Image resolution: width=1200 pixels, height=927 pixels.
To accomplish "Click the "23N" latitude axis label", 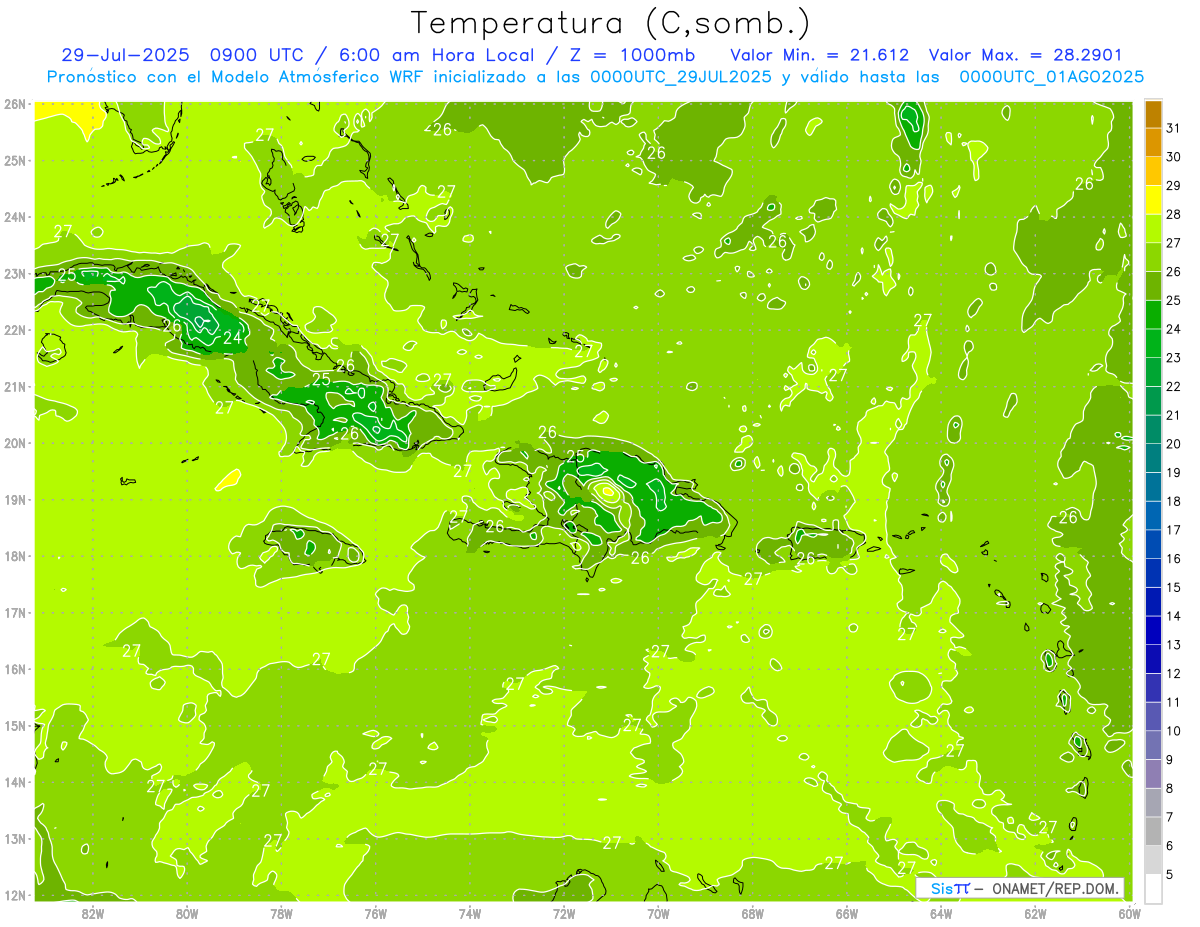I will pos(15,273).
